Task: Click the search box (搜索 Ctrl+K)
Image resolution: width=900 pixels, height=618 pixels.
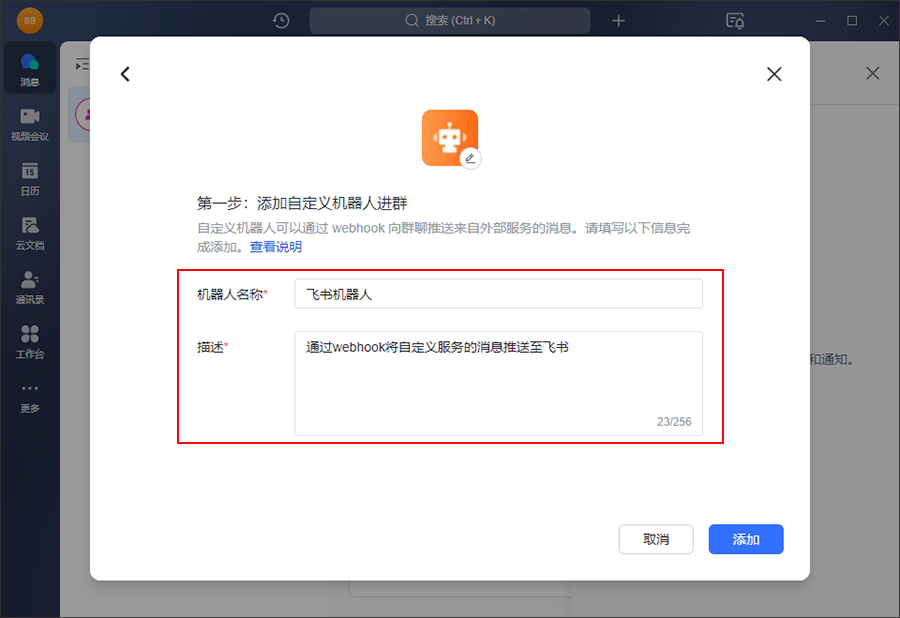Action: (x=449, y=21)
